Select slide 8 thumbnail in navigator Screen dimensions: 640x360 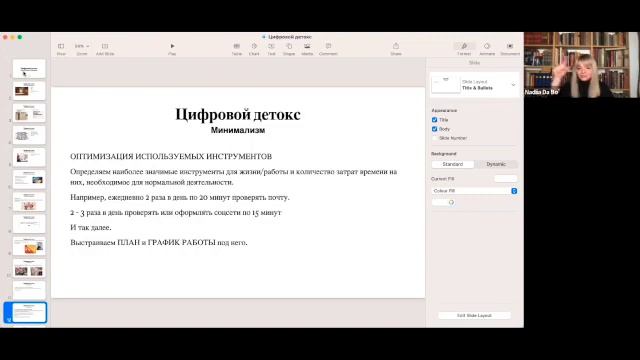29,224
